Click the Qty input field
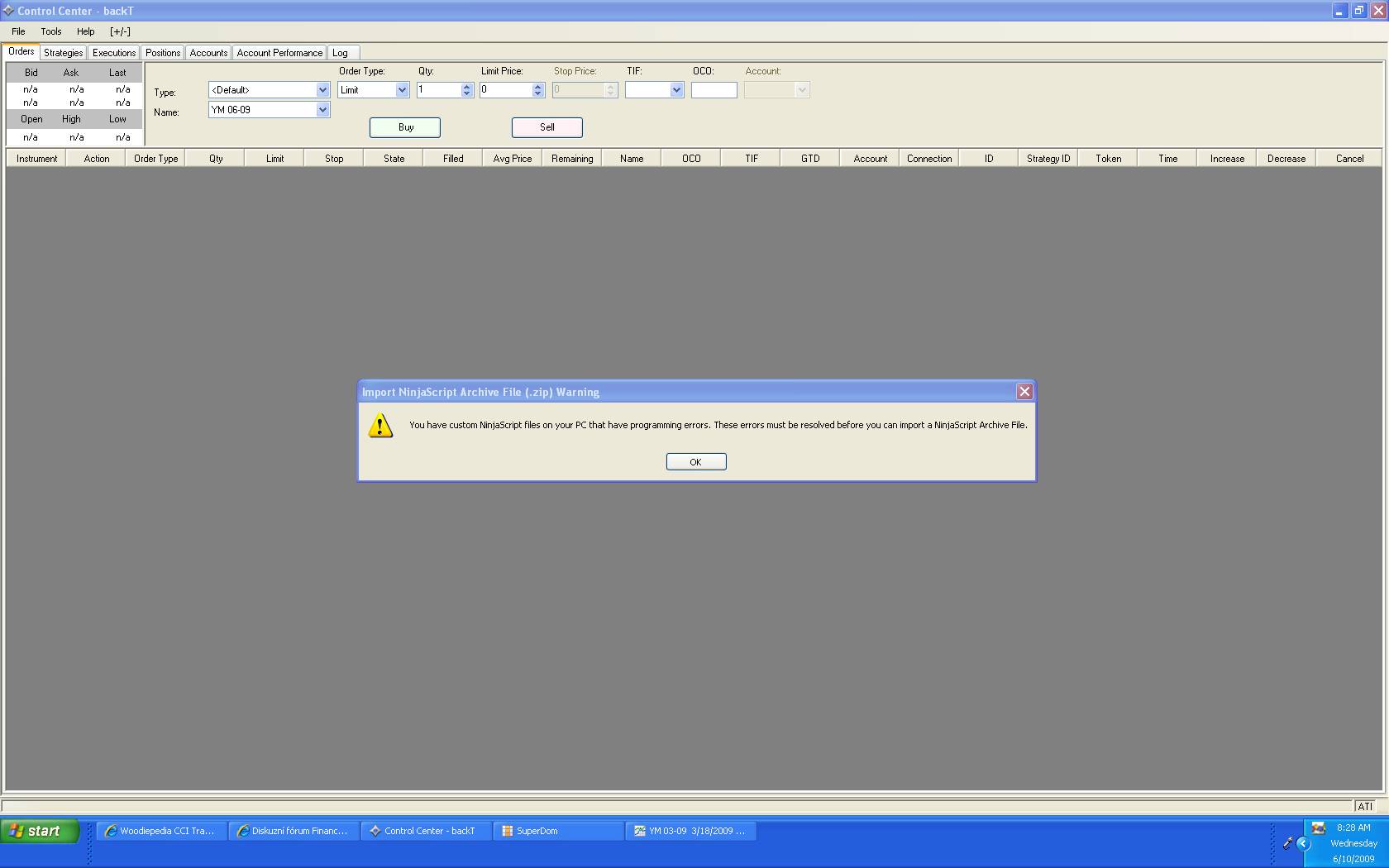The height and width of the screenshot is (868, 1389). (x=438, y=90)
